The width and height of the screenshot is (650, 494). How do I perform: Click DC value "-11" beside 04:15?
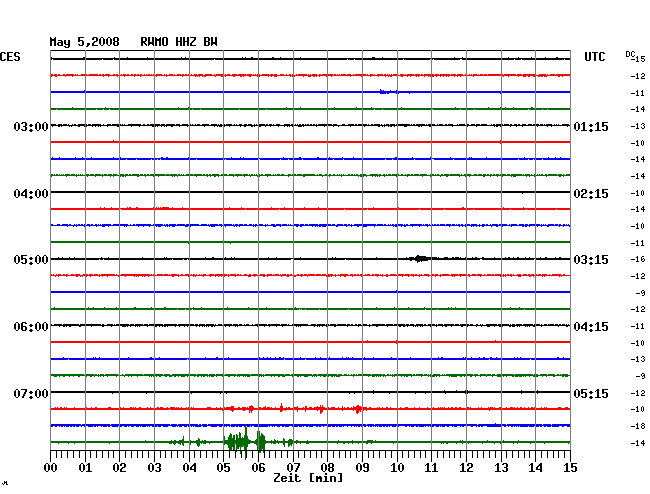638,326
